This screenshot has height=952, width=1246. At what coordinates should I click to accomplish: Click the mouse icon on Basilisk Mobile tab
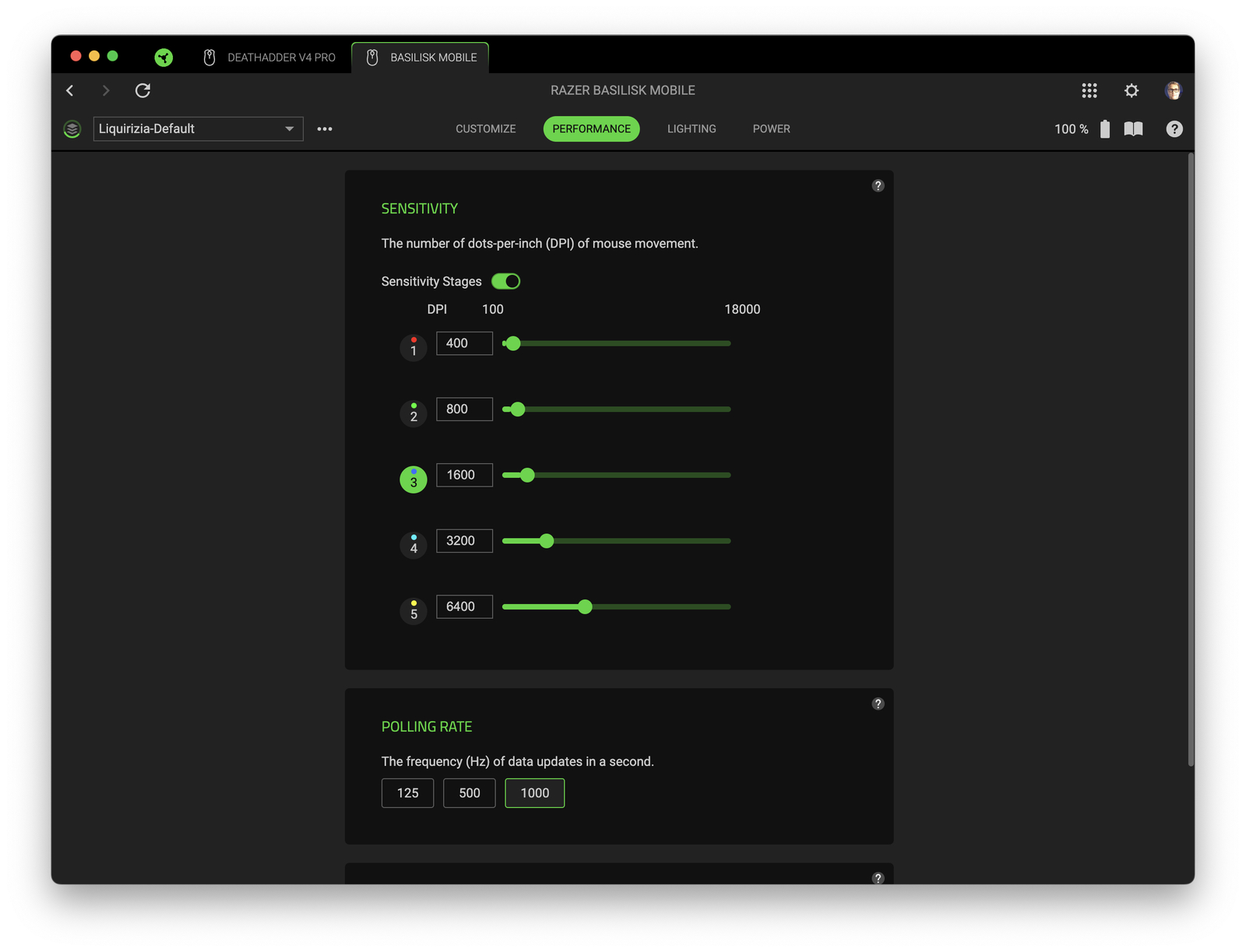(x=372, y=58)
